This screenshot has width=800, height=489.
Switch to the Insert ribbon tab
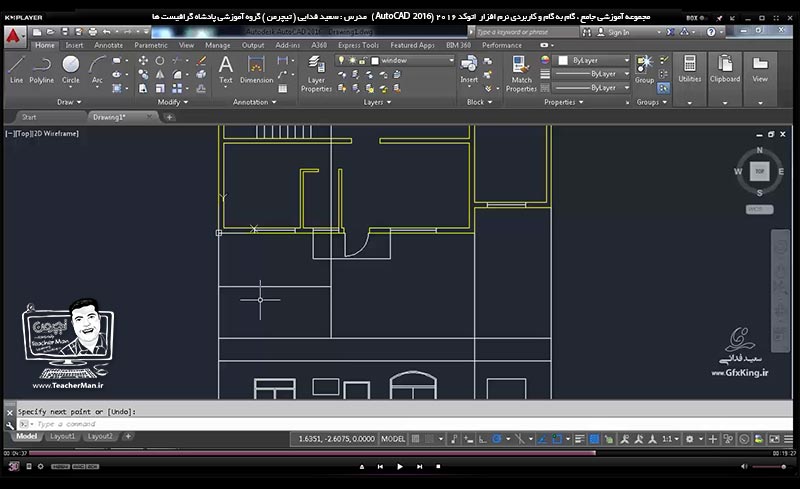point(74,45)
